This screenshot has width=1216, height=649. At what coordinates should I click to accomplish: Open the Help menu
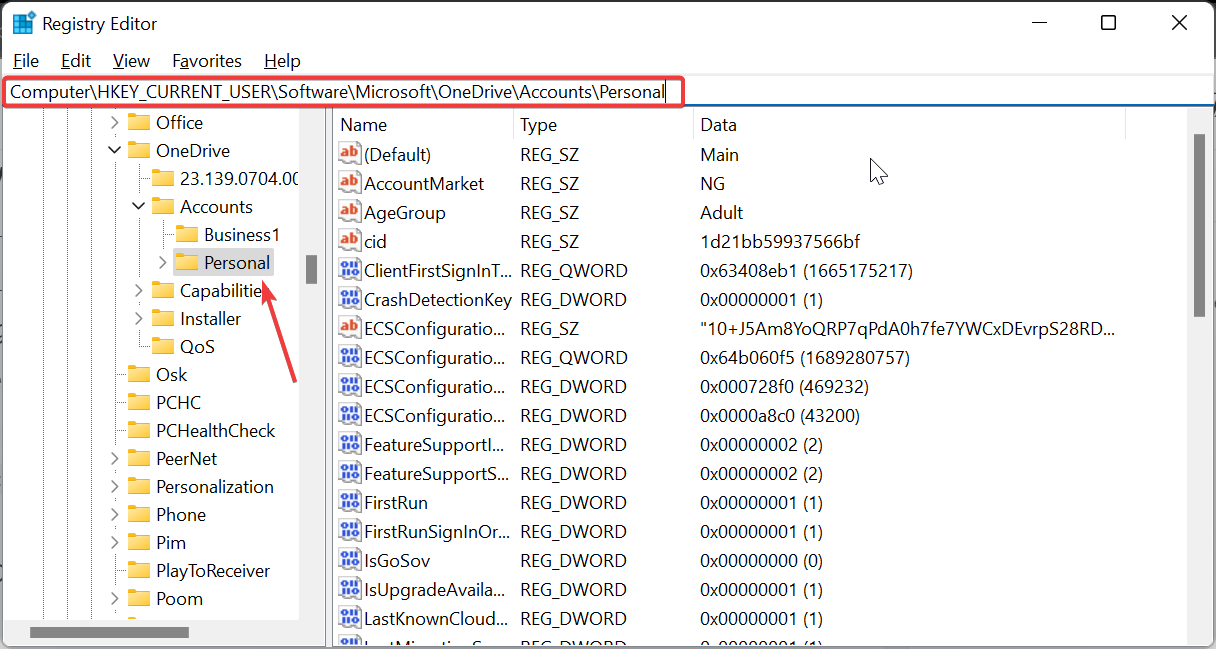(x=282, y=61)
